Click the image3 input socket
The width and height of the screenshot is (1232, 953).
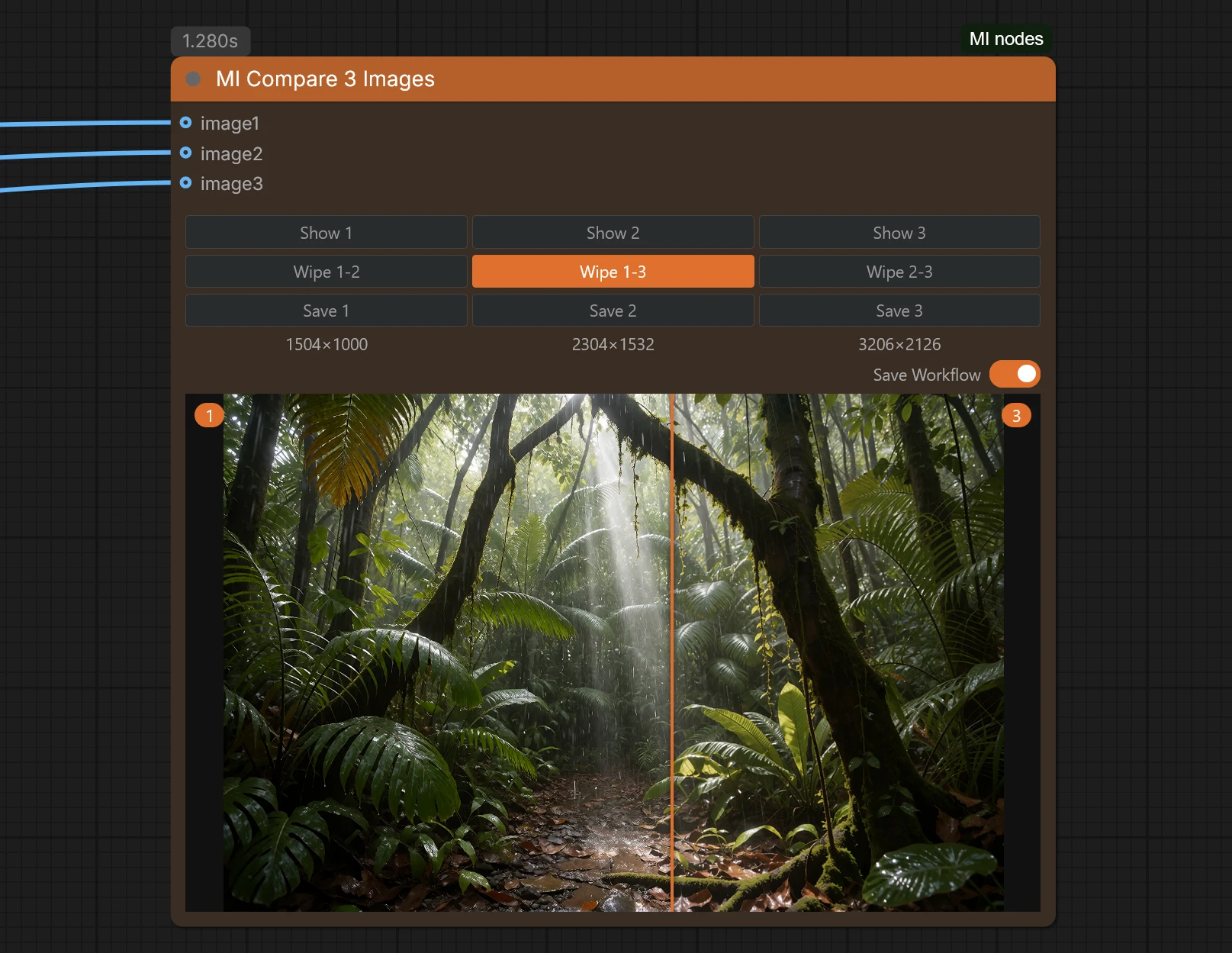(x=185, y=182)
